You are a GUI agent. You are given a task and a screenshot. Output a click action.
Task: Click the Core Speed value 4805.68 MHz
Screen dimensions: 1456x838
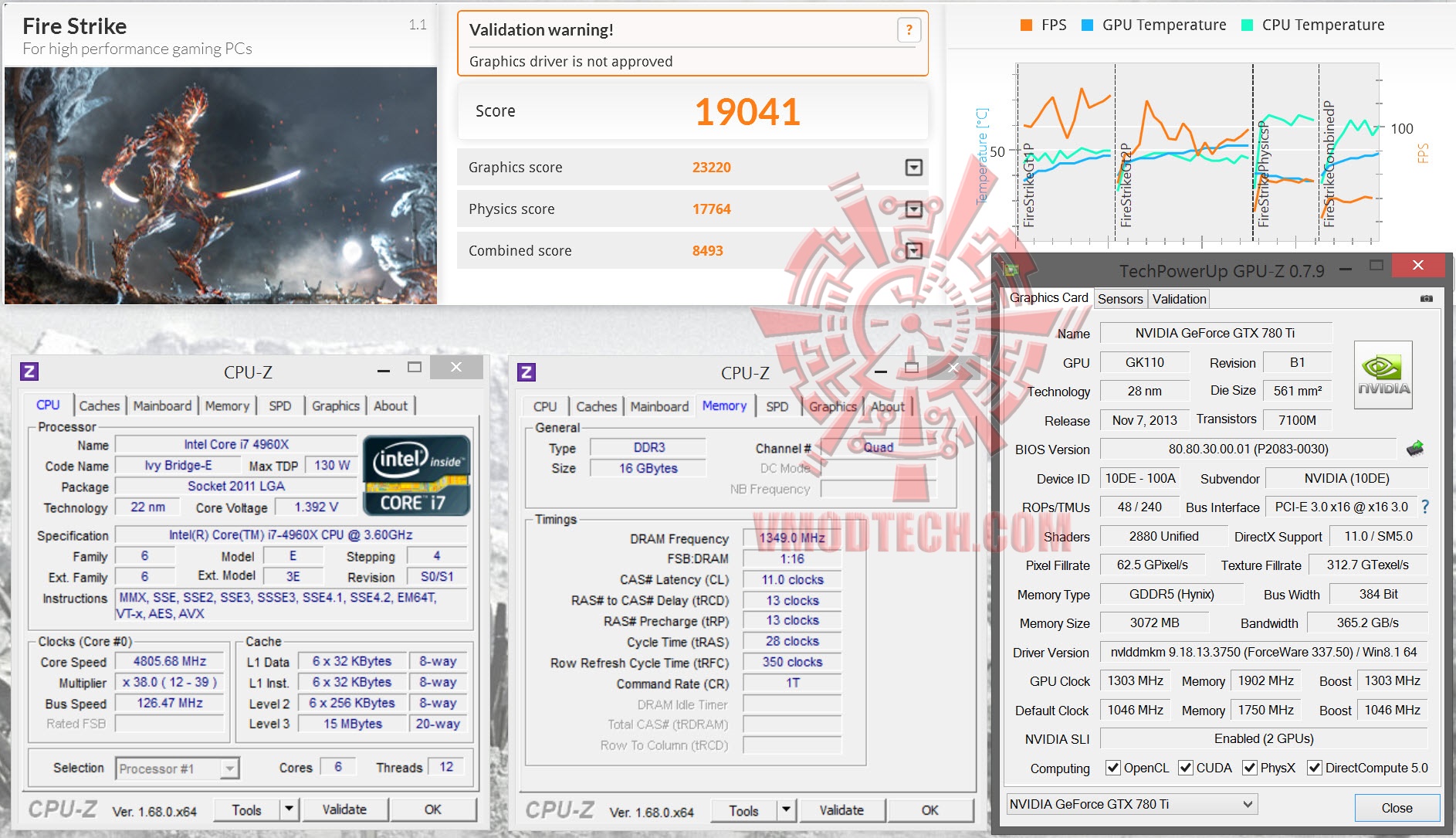click(x=170, y=661)
